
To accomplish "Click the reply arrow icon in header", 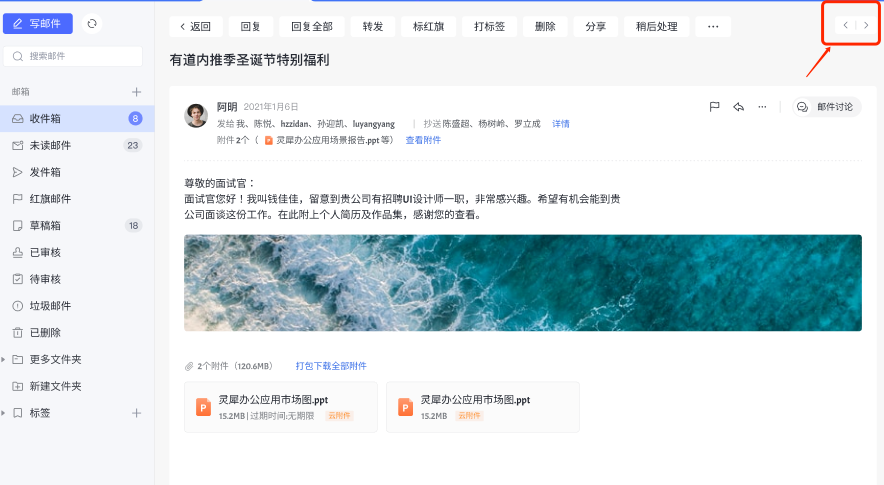I will point(739,107).
